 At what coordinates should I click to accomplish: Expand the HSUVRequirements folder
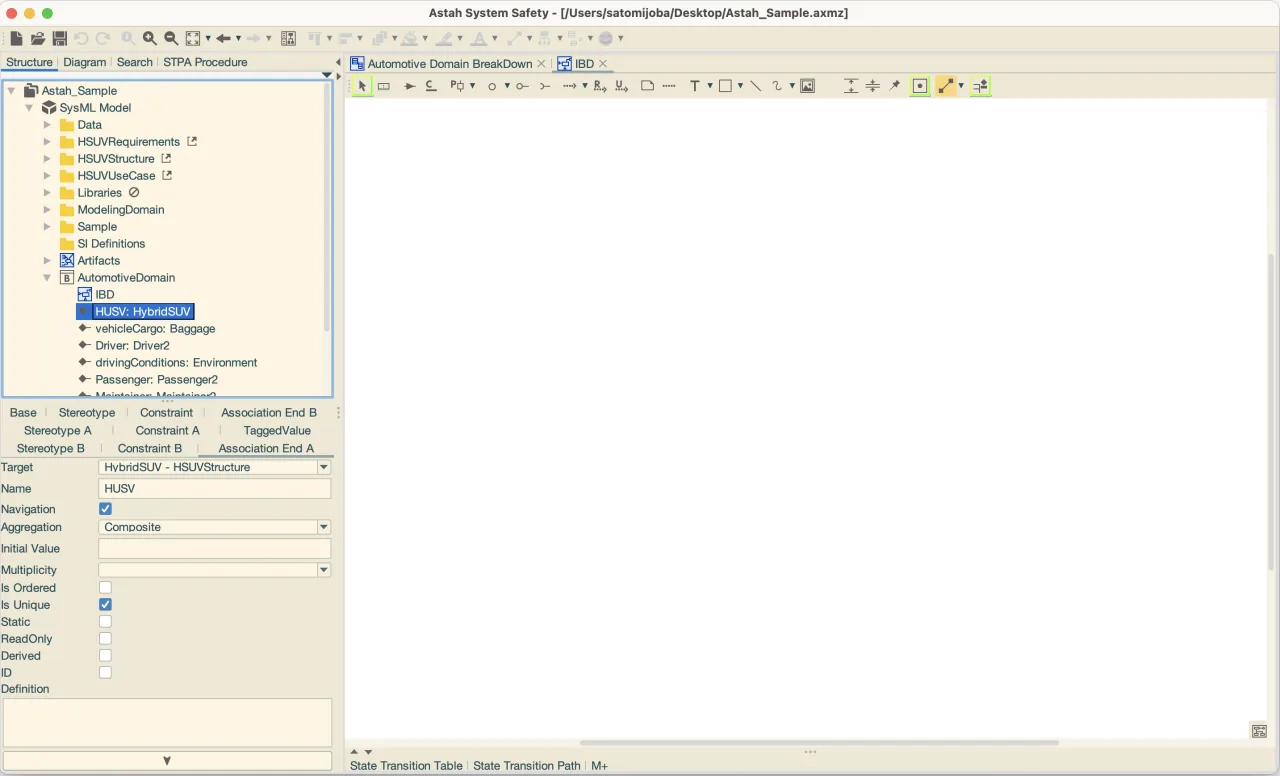coord(47,142)
